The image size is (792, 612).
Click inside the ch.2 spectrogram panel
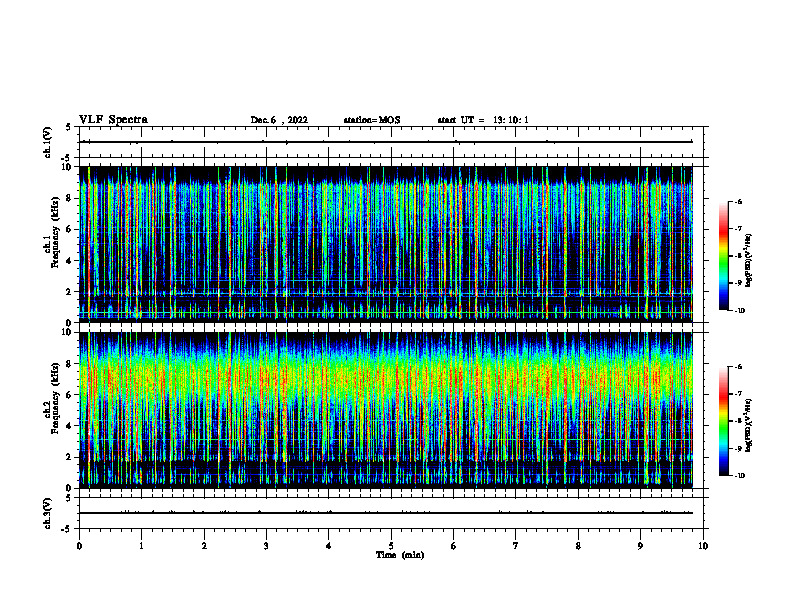385,410
